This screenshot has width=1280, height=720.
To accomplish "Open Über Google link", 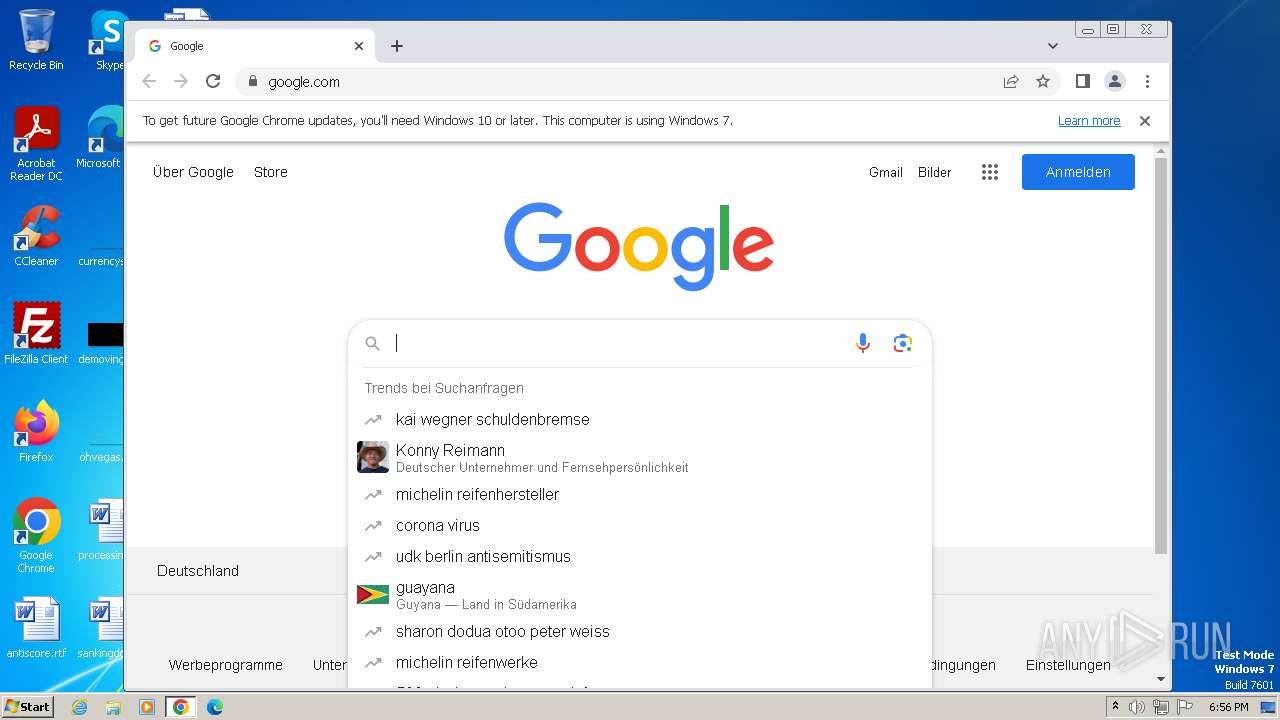I will click(193, 172).
